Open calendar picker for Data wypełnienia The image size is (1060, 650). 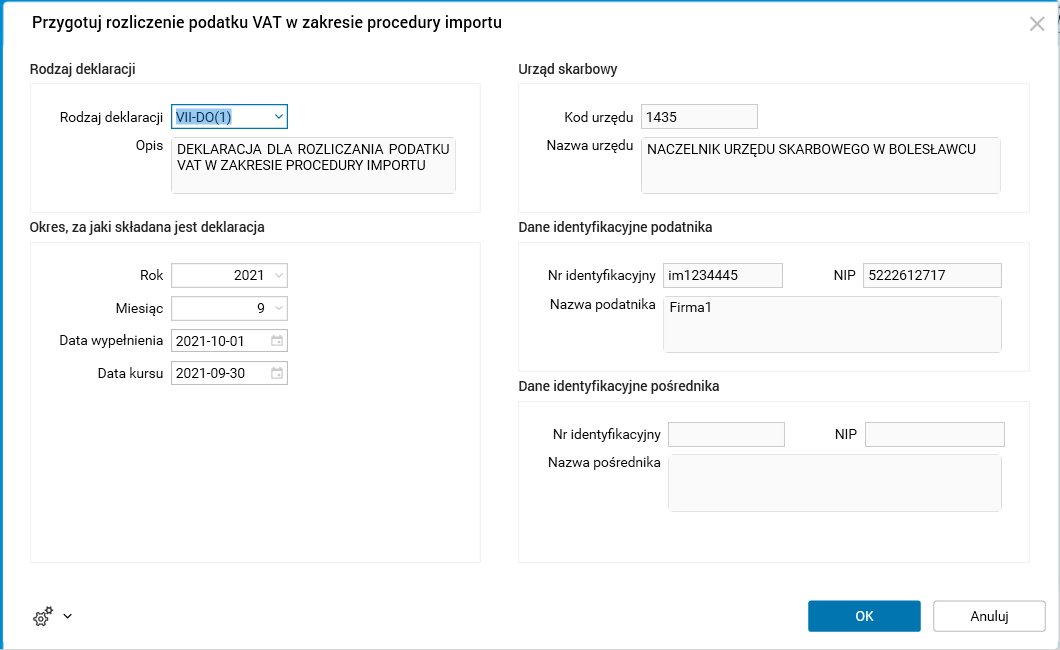tap(277, 341)
